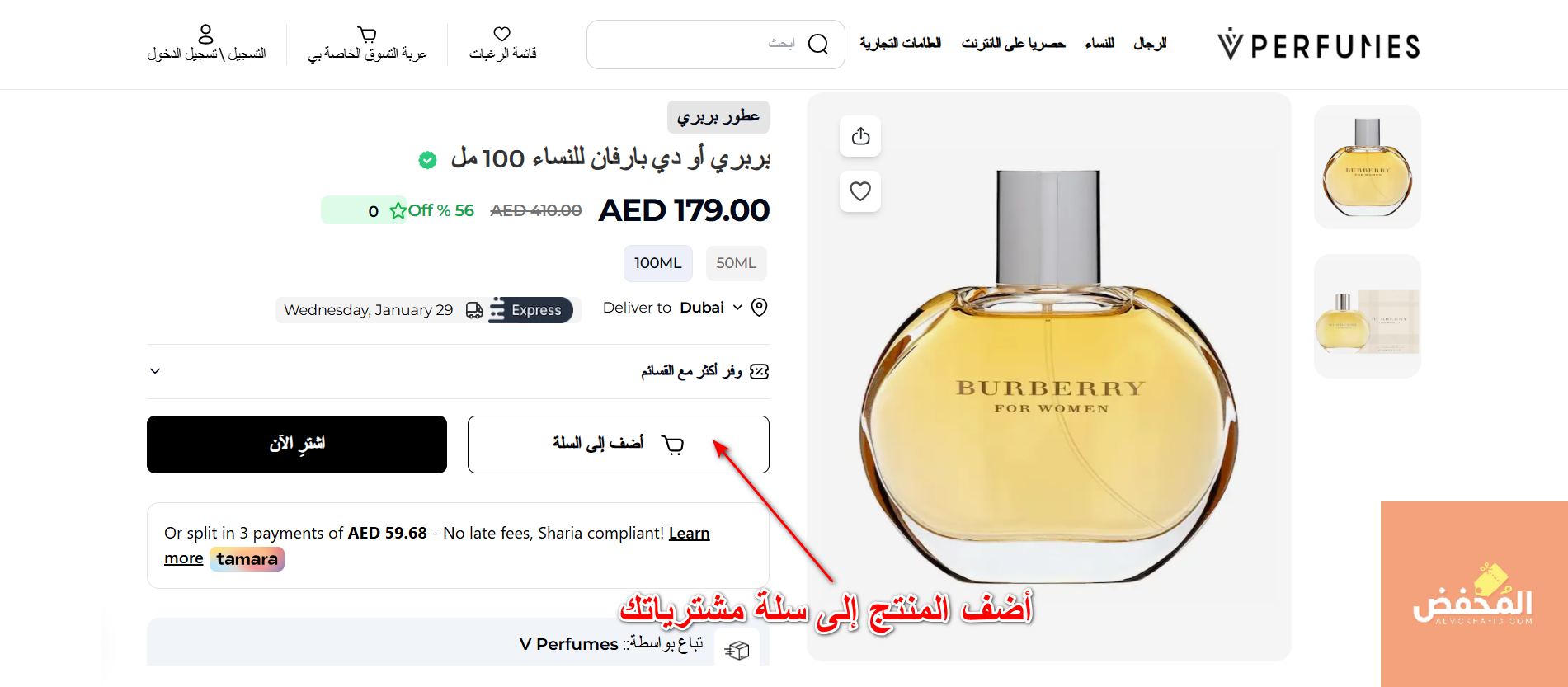The height and width of the screenshot is (687, 1568).
Task: Open the online exclusives menu item
Action: click(x=1013, y=43)
